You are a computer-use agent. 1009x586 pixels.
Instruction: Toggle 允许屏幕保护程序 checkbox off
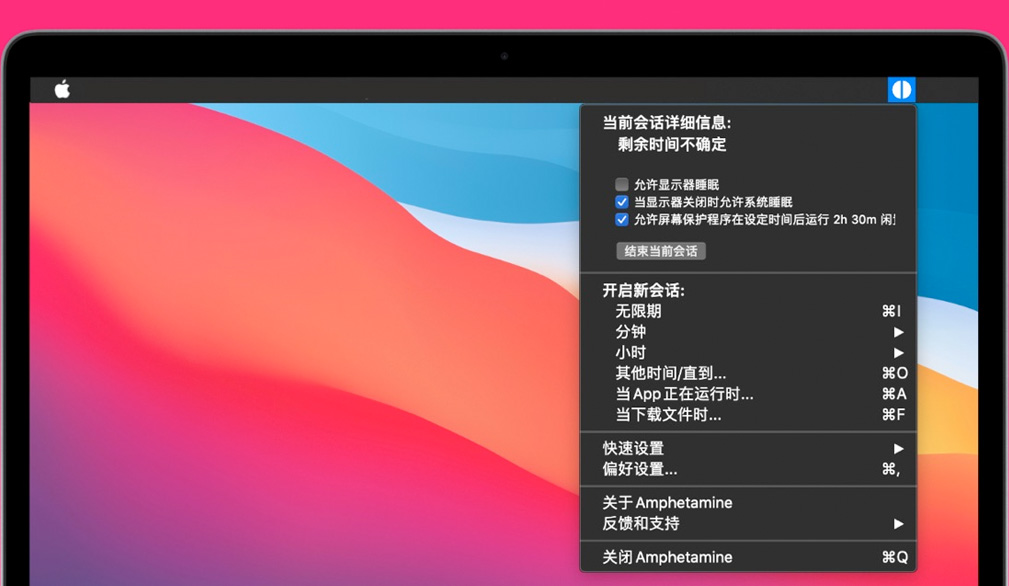click(622, 219)
